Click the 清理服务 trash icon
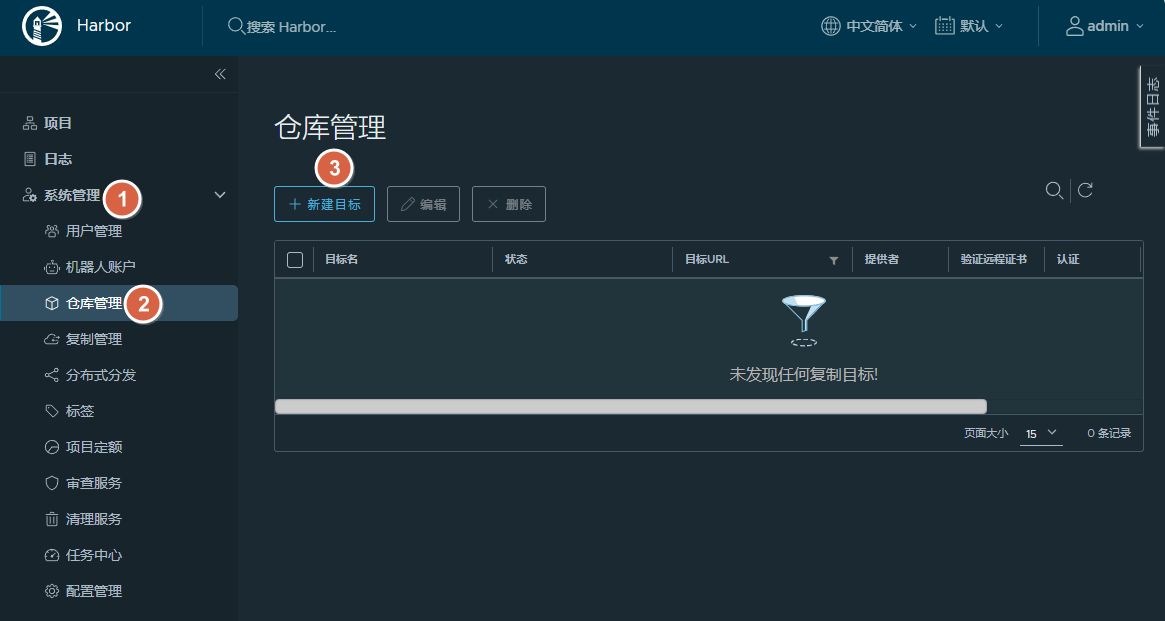This screenshot has height=621, width=1165. [x=51, y=519]
